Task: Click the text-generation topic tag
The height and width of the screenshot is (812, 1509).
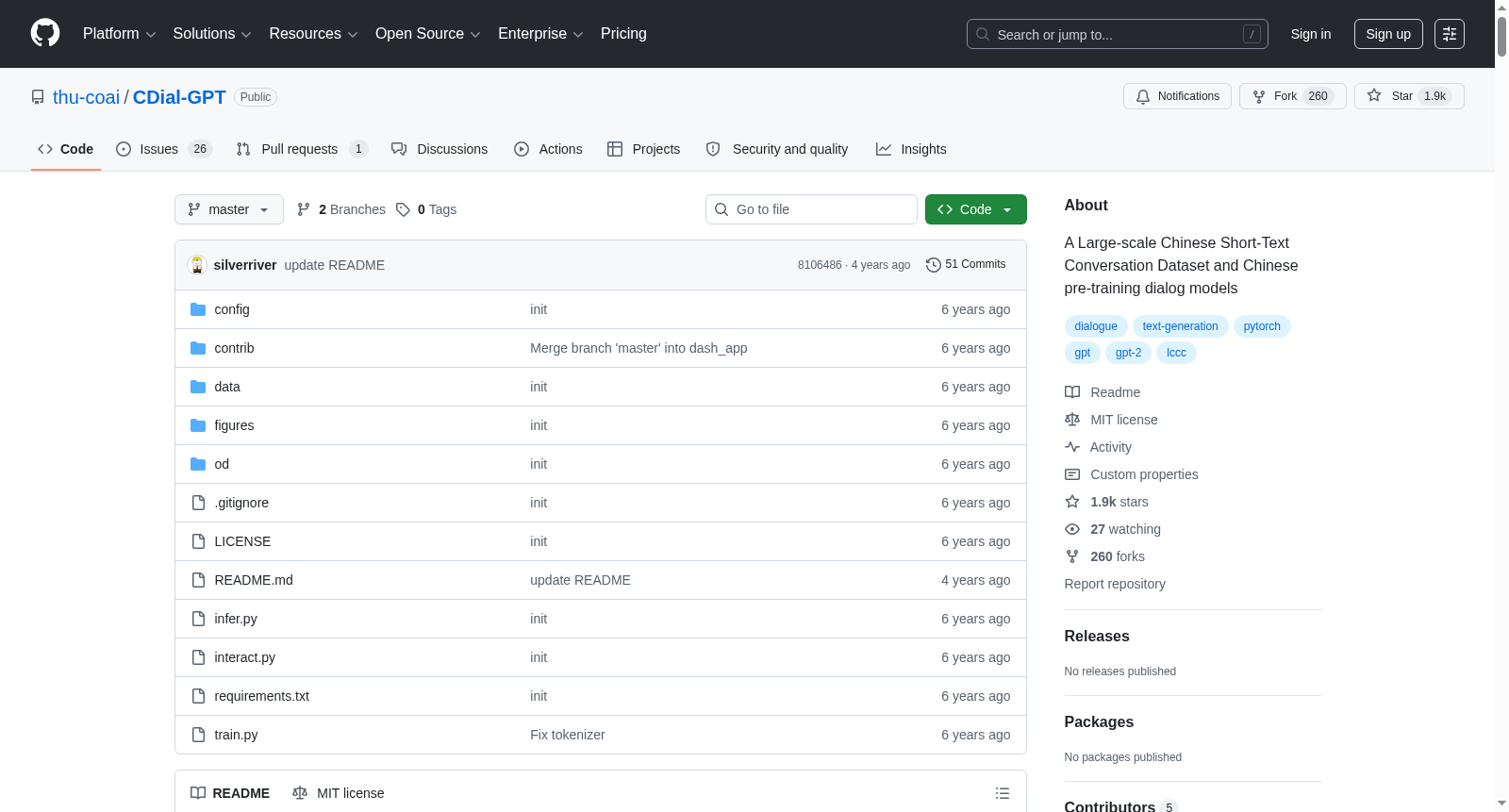Action: click(x=1180, y=326)
